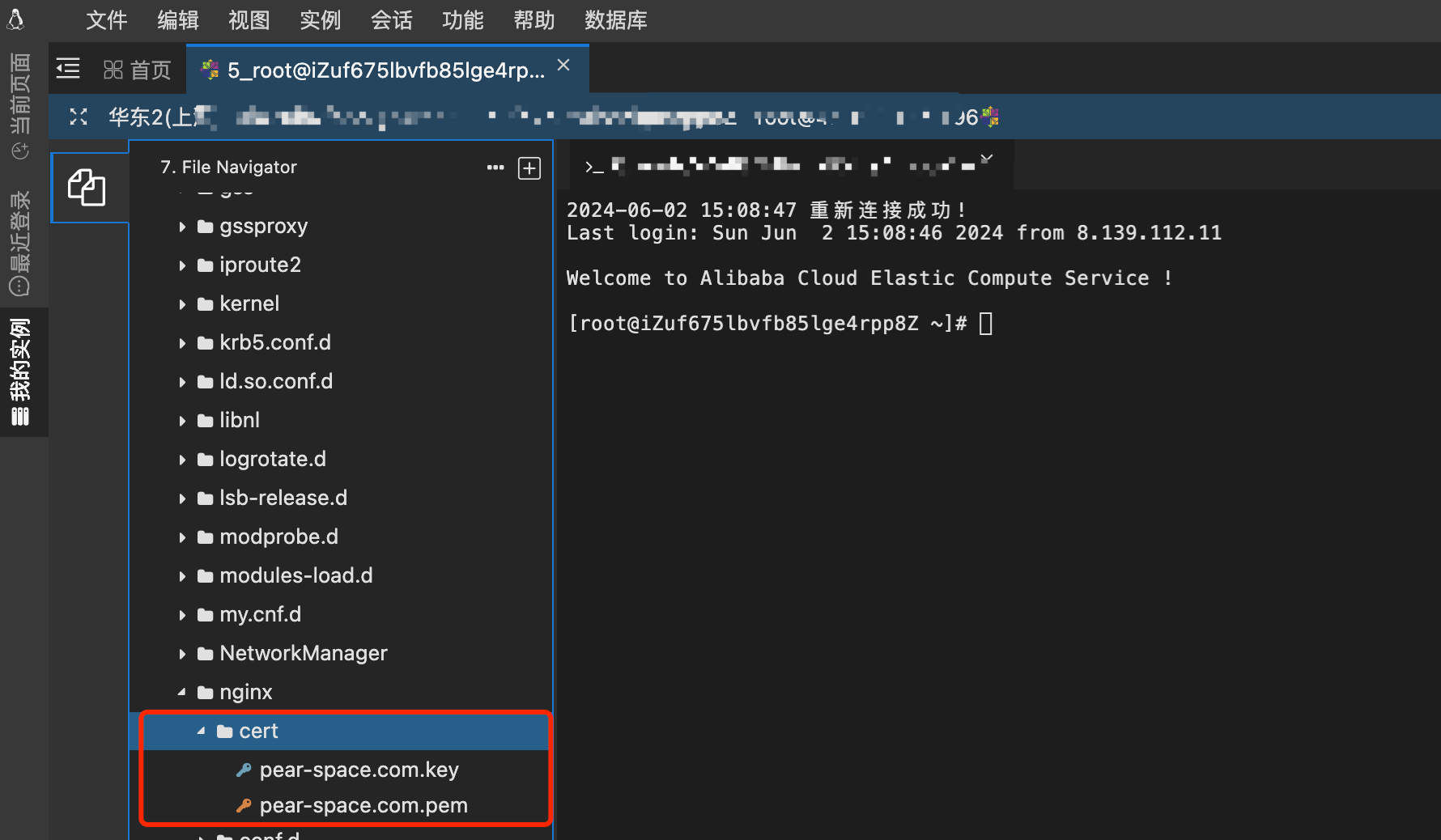Select the kernel folder icon
The width and height of the screenshot is (1441, 840).
coord(206,304)
